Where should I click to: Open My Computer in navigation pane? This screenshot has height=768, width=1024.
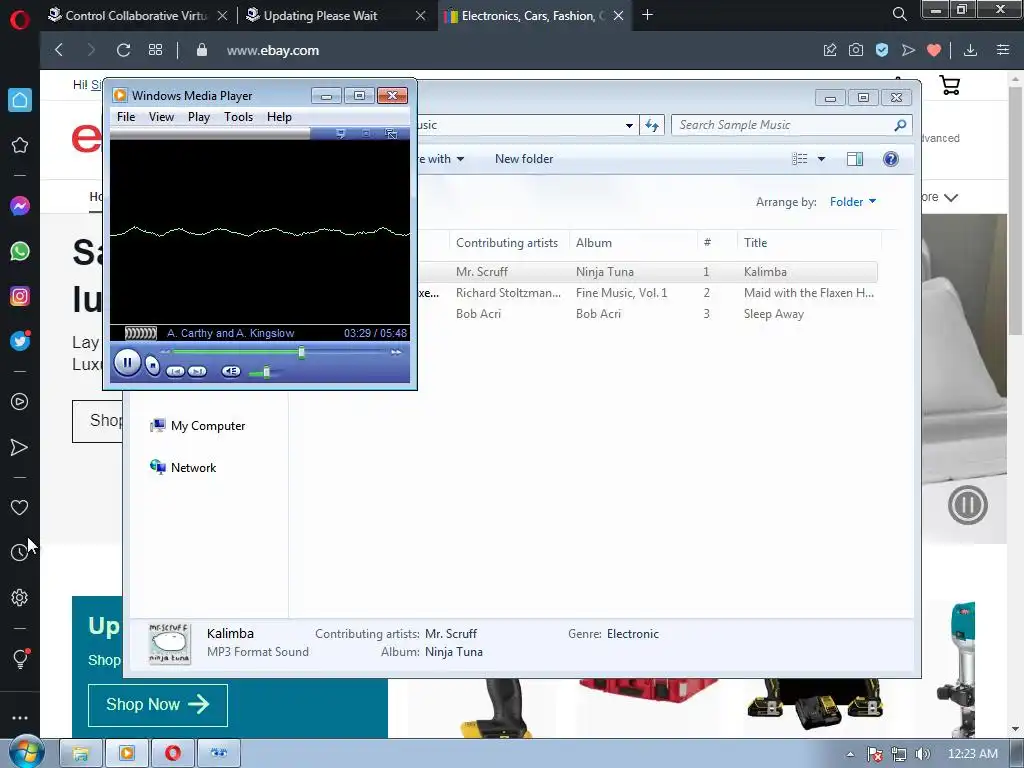(x=198, y=426)
